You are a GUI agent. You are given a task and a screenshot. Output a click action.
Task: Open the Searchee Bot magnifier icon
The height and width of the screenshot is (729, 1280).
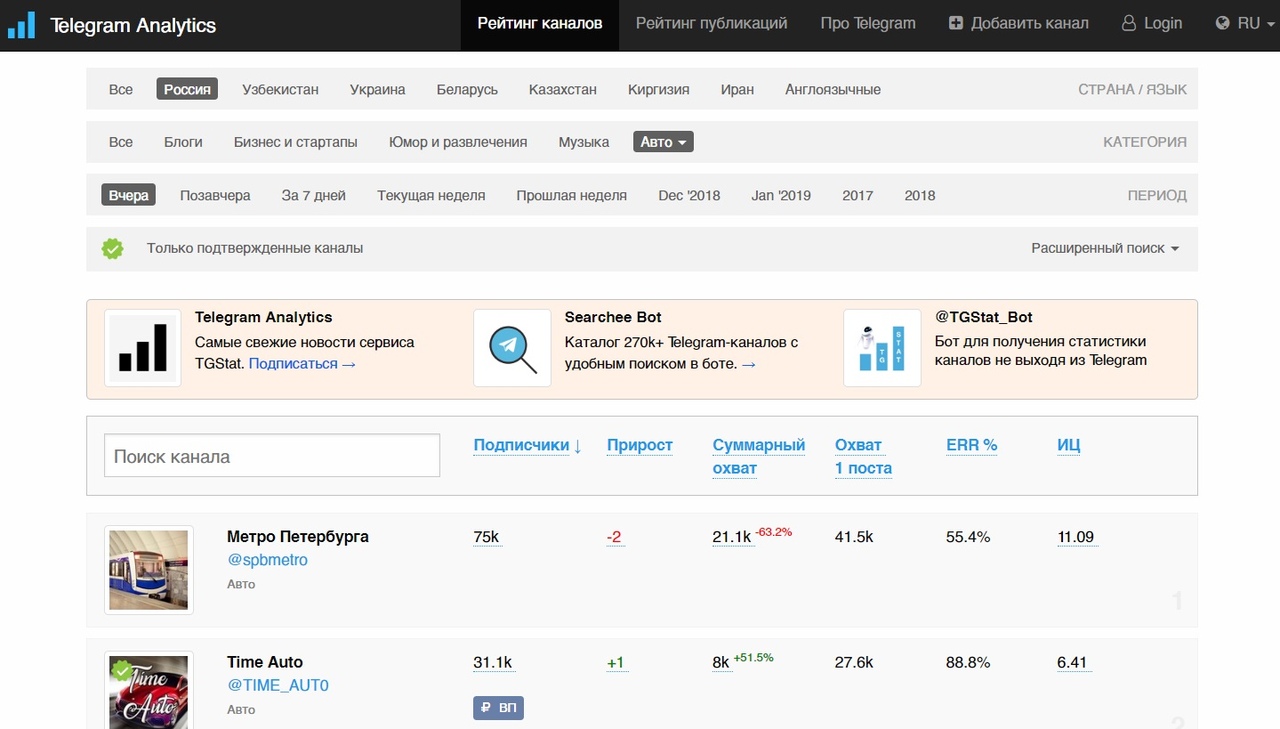click(x=512, y=348)
